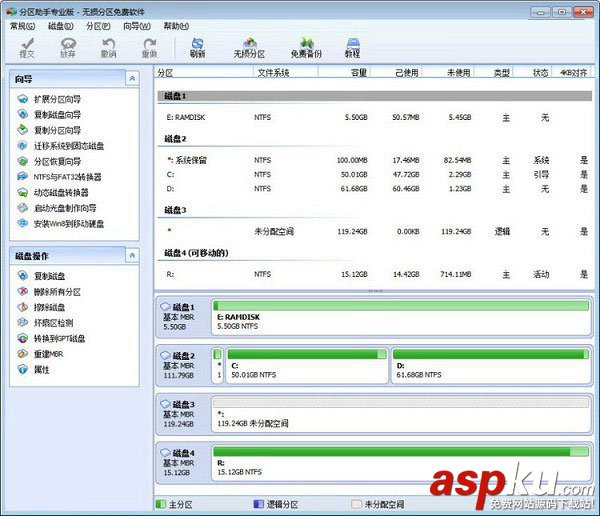Viewport: 600px width, 516px height.
Task: Click the 重做 (Redo) toolbar icon
Action: tap(149, 46)
